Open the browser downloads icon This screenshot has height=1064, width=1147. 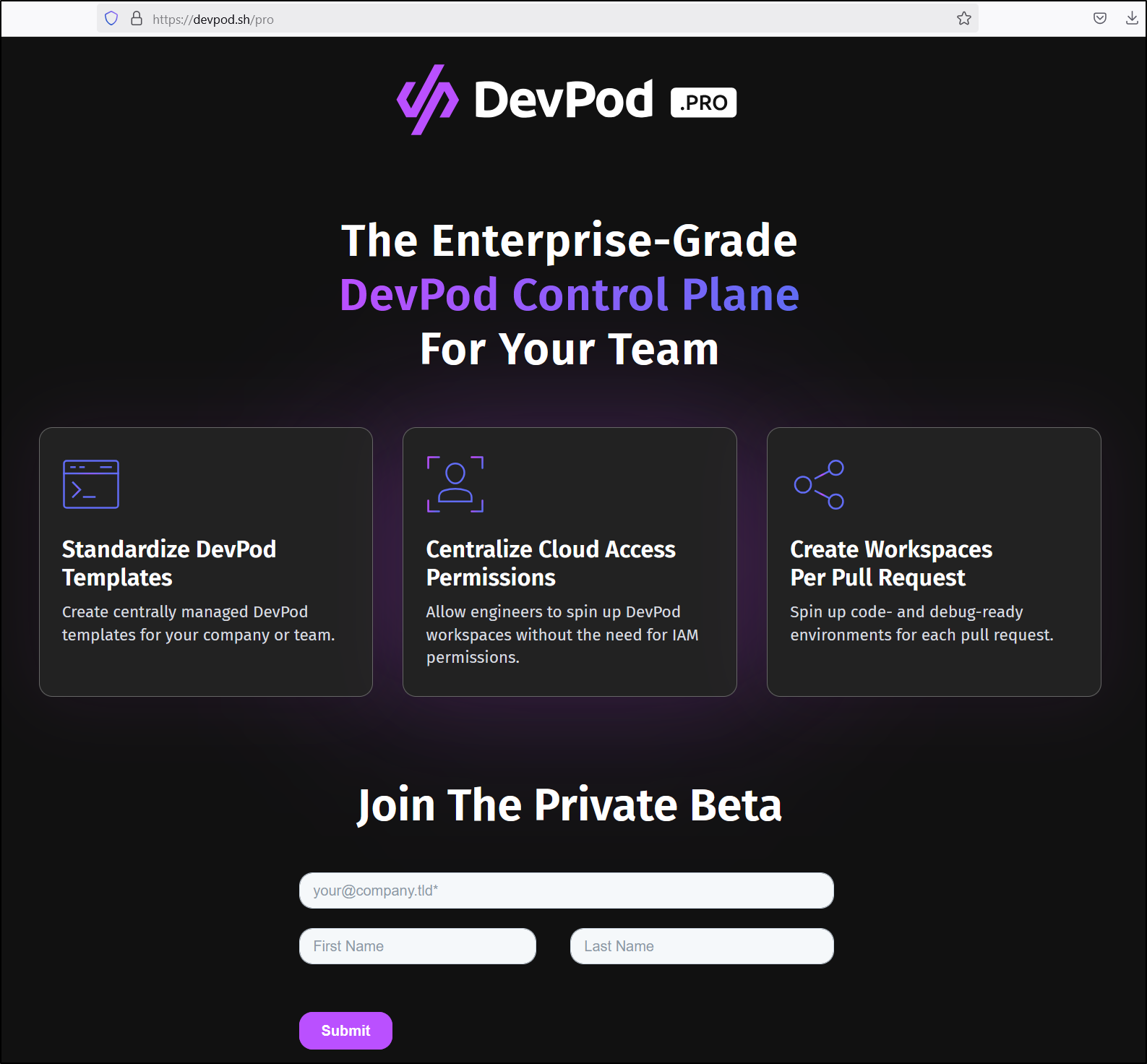(1132, 19)
